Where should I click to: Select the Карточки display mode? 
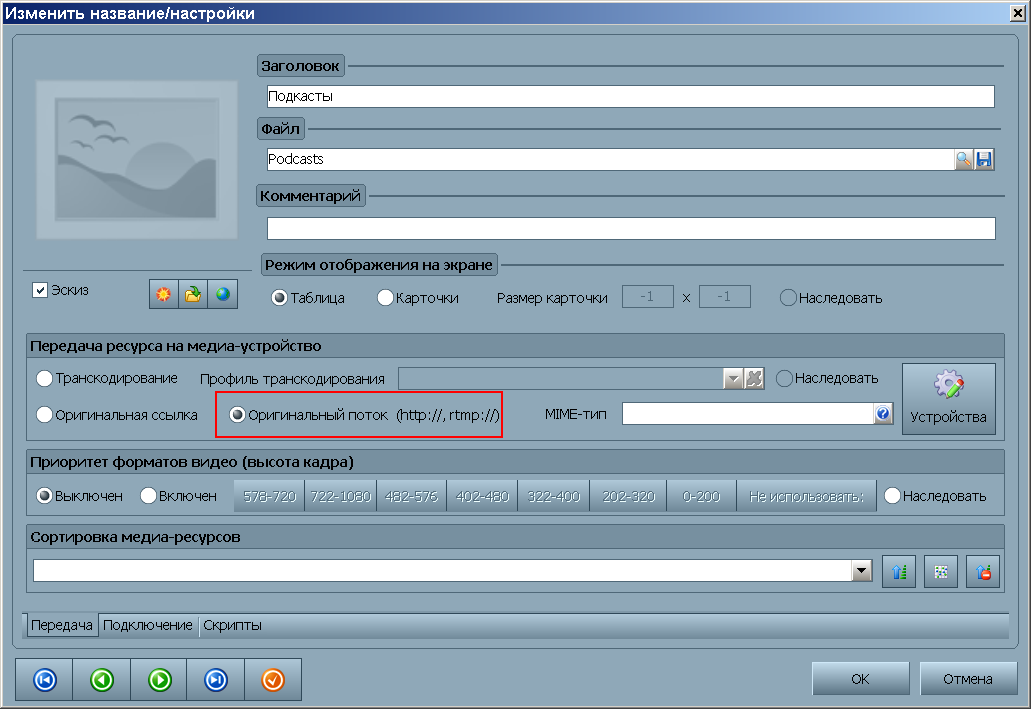coord(385,298)
